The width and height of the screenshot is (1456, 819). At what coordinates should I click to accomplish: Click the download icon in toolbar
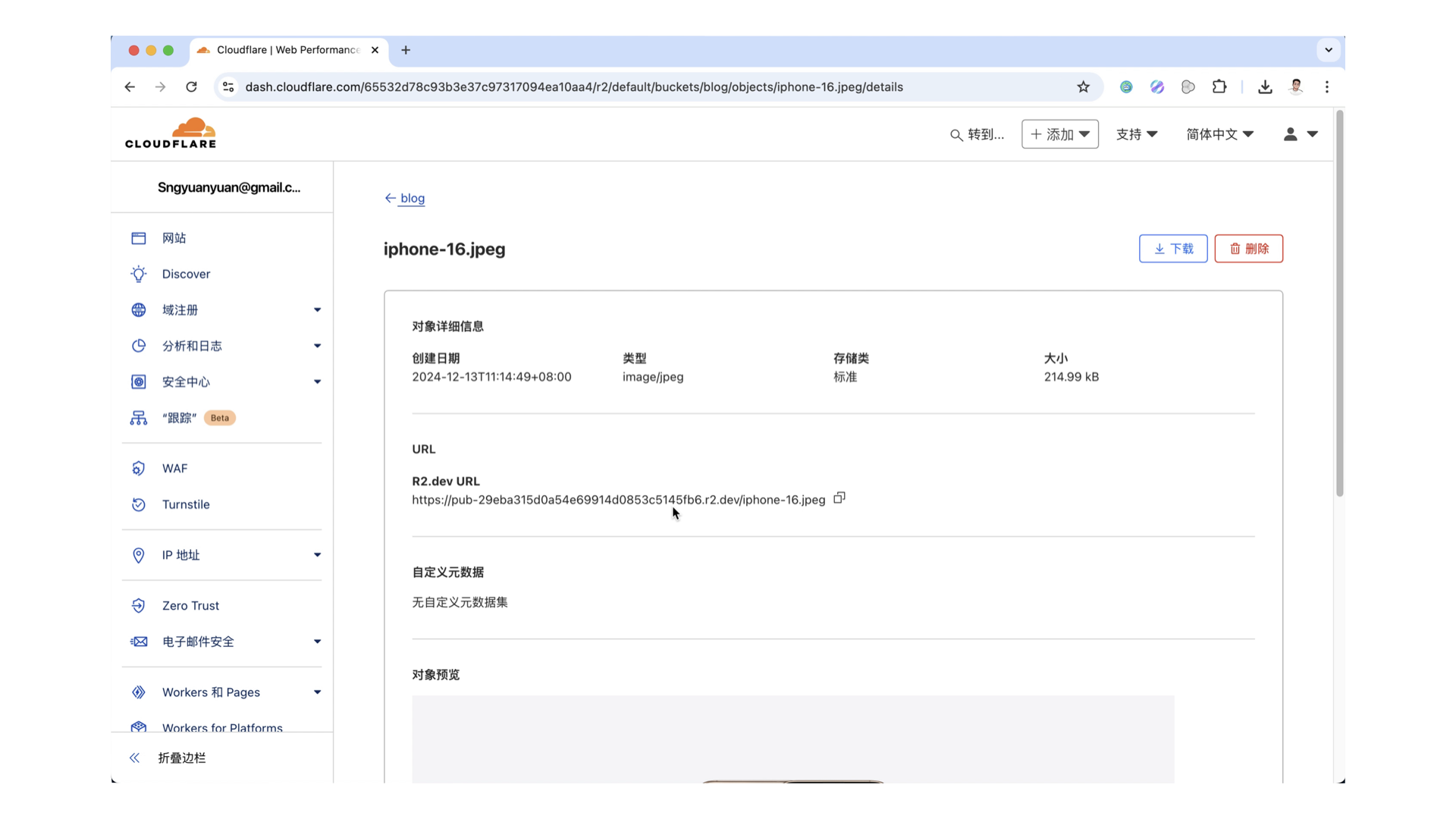[1264, 87]
